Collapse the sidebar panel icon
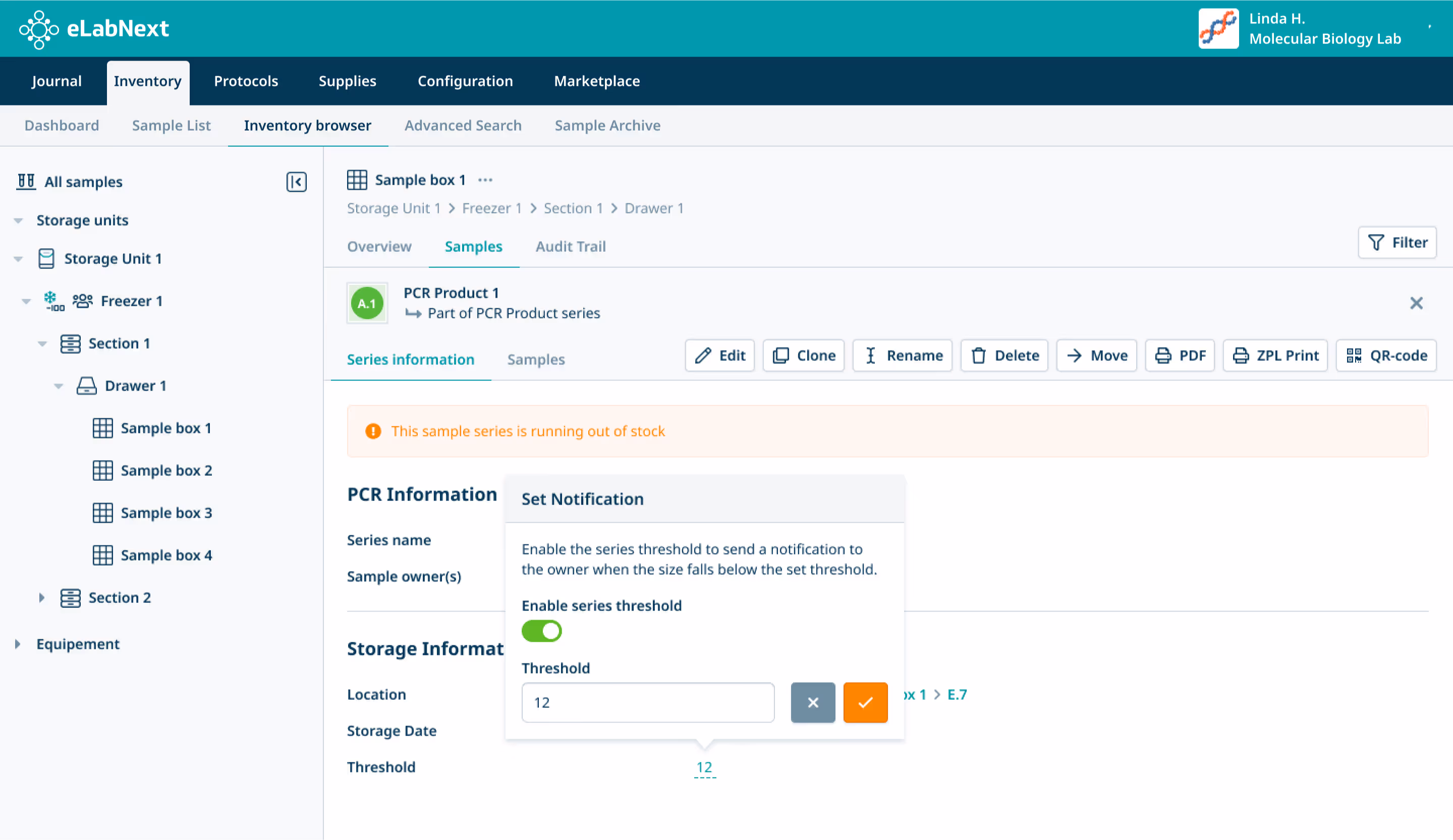The image size is (1453, 840). point(296,182)
